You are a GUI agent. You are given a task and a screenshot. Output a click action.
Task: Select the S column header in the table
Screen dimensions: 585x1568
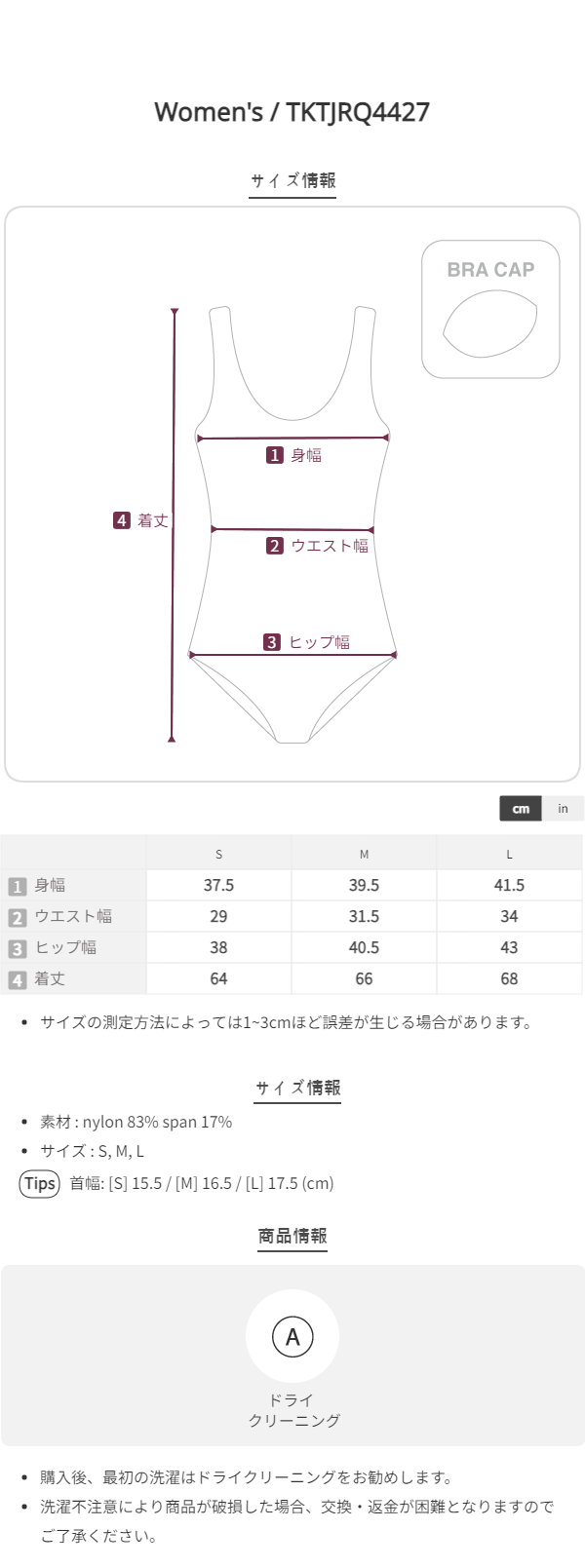218,854
